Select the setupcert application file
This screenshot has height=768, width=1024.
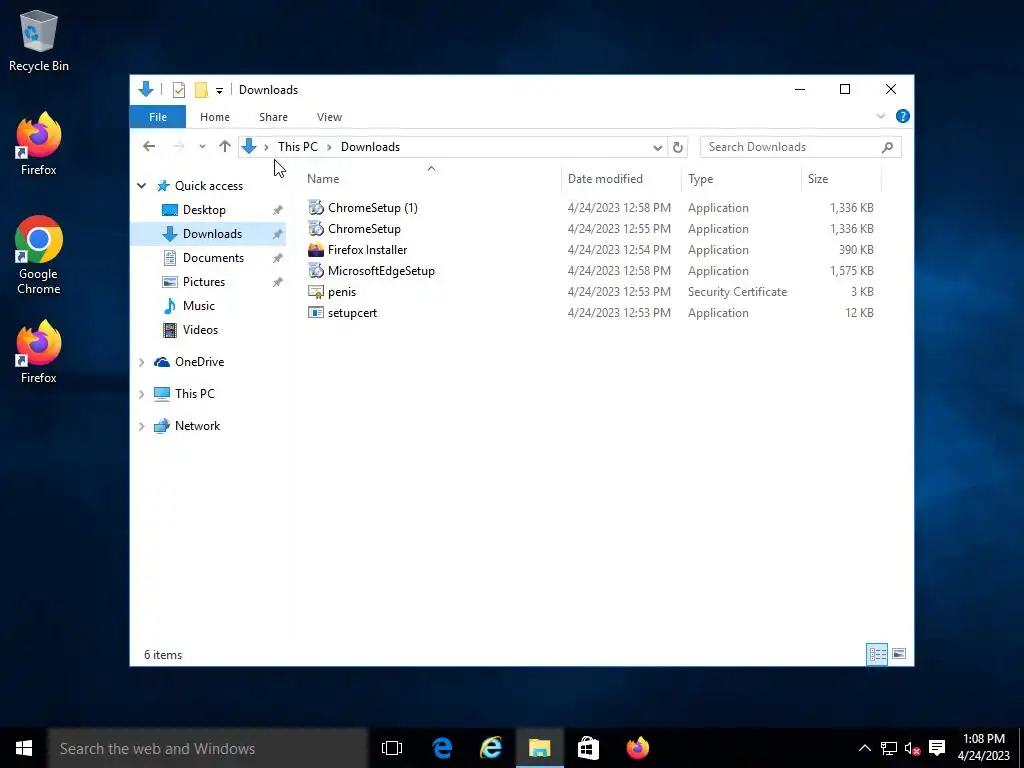(x=352, y=313)
